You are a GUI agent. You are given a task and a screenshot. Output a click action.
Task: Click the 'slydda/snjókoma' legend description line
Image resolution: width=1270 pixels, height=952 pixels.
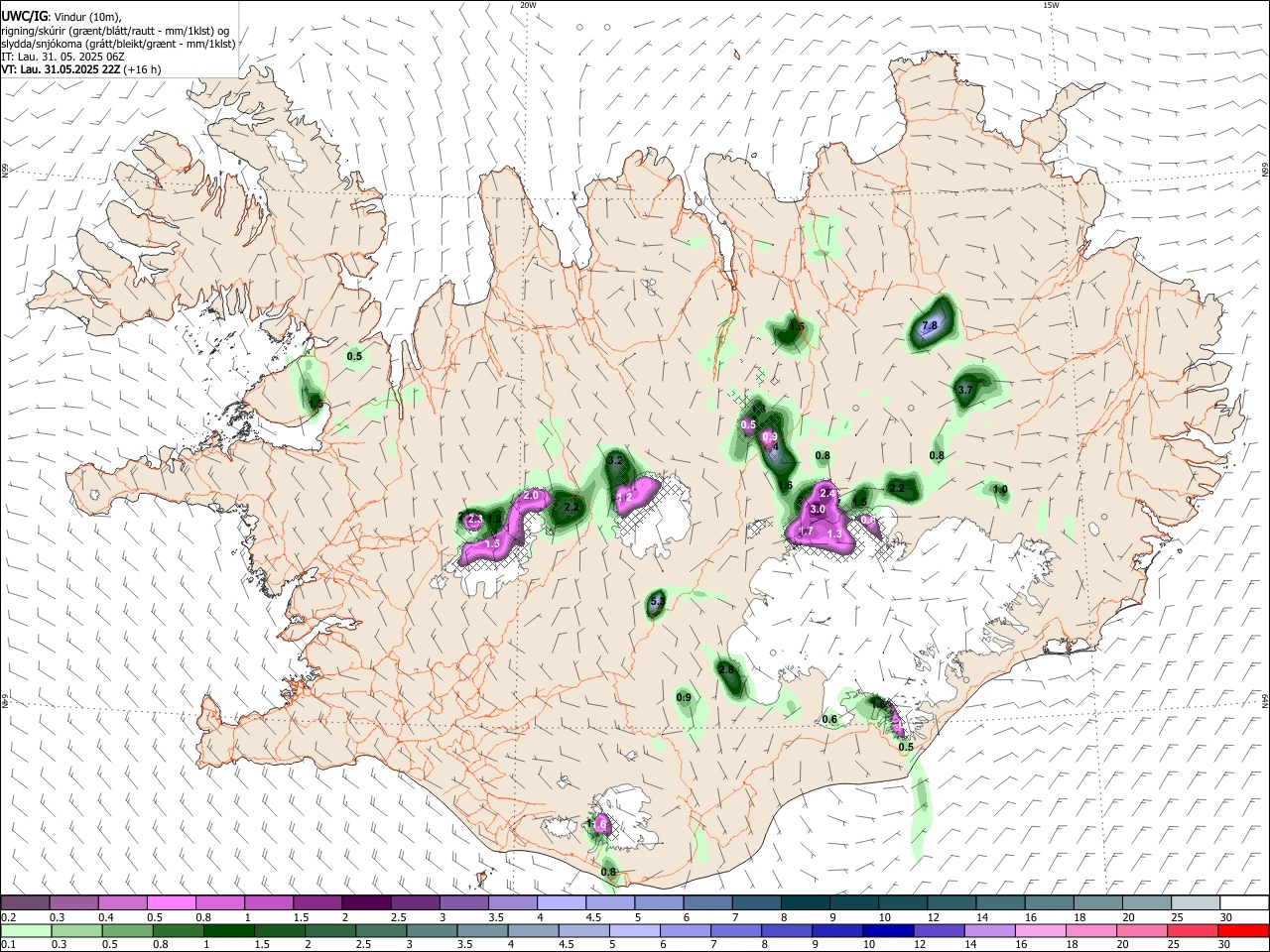[x=118, y=44]
